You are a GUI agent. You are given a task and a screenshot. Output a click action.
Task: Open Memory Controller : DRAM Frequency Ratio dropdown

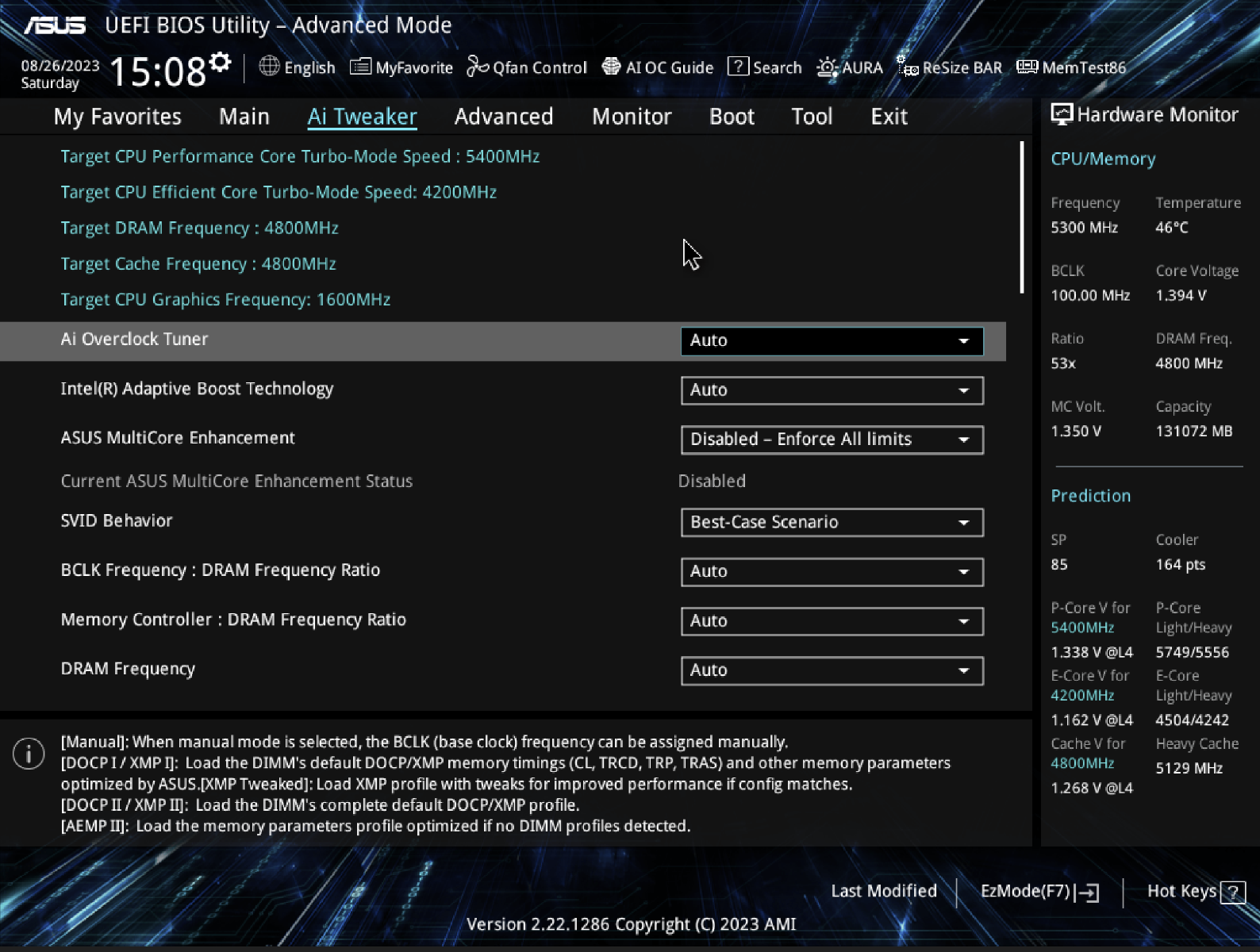(832, 621)
